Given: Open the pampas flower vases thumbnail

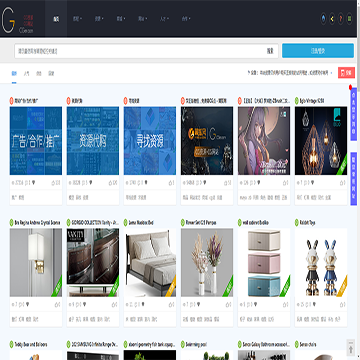Looking at the screenshot, I should point(207,262).
